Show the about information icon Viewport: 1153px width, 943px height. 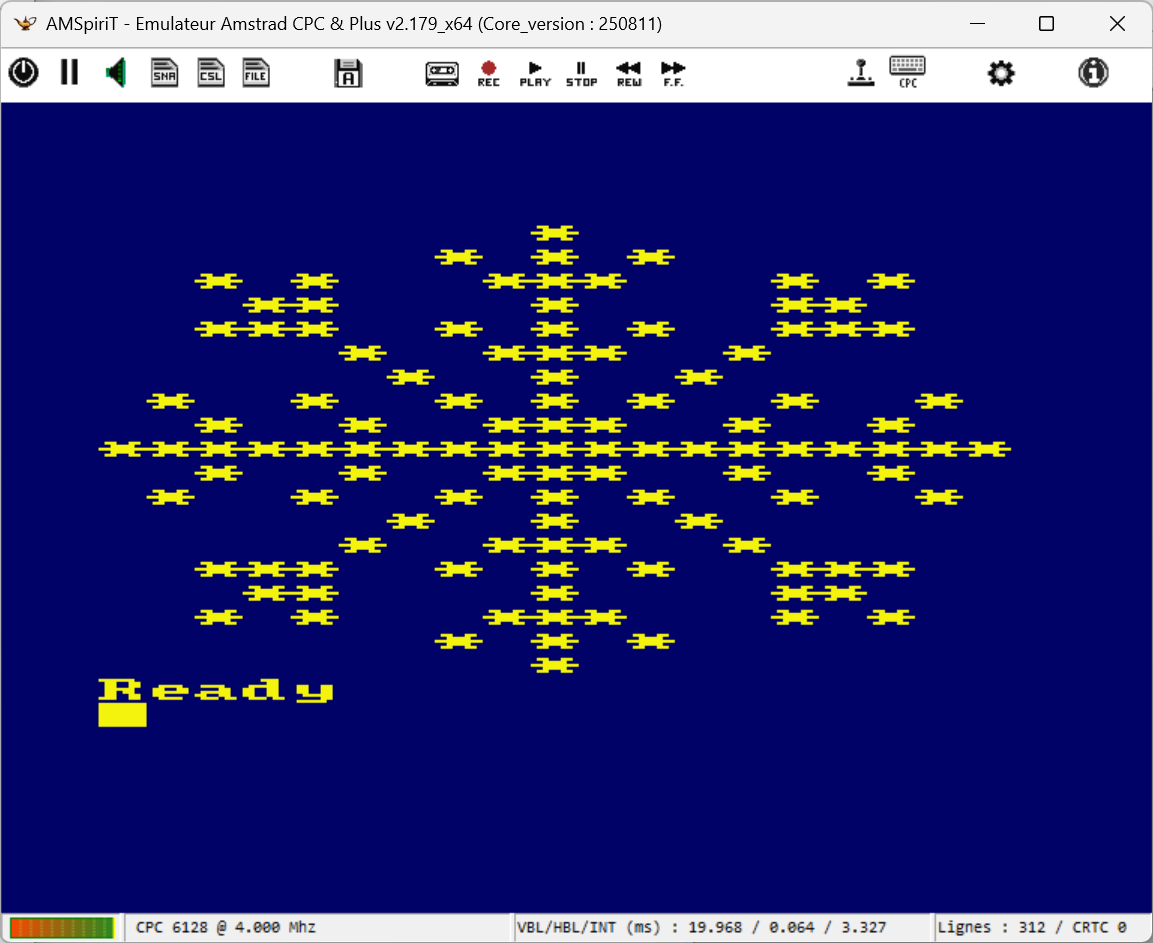click(1093, 72)
